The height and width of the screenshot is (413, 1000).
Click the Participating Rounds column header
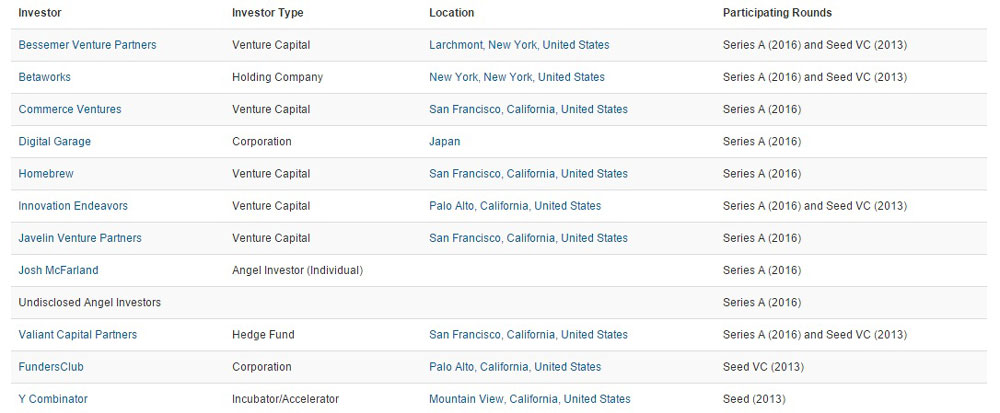(x=777, y=13)
